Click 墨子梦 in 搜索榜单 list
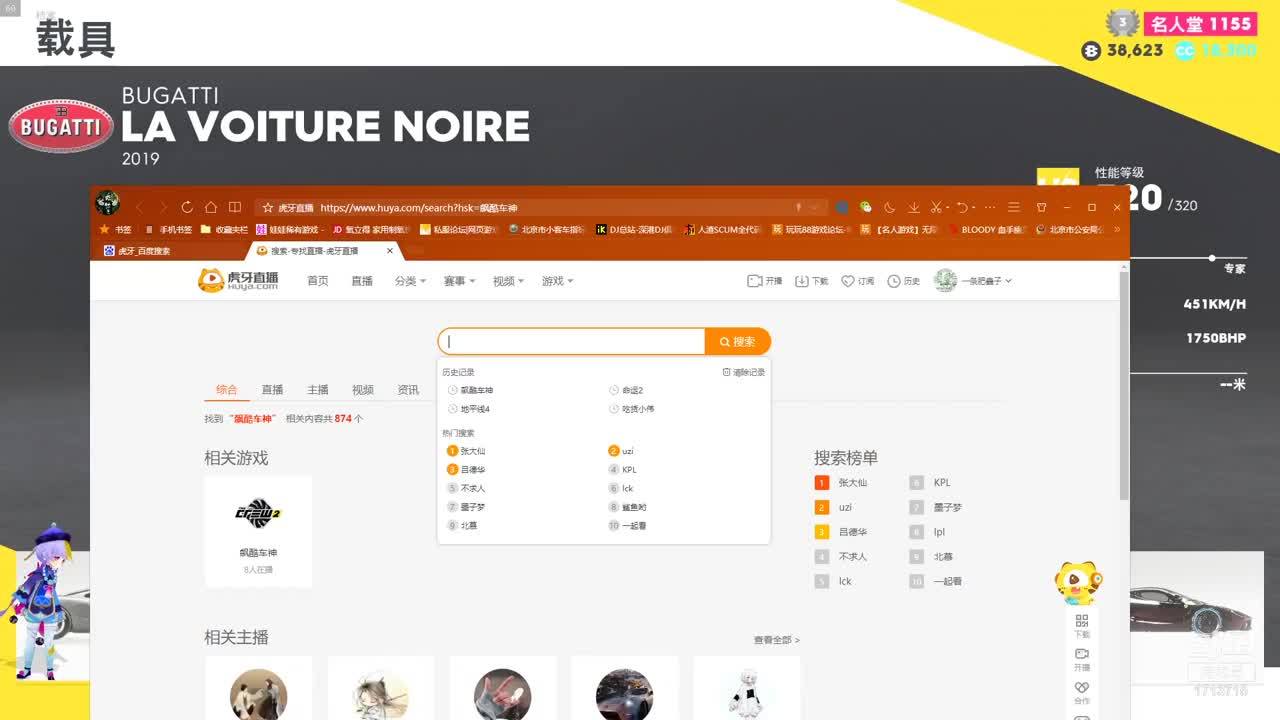Viewport: 1280px width, 720px height. pos(948,507)
